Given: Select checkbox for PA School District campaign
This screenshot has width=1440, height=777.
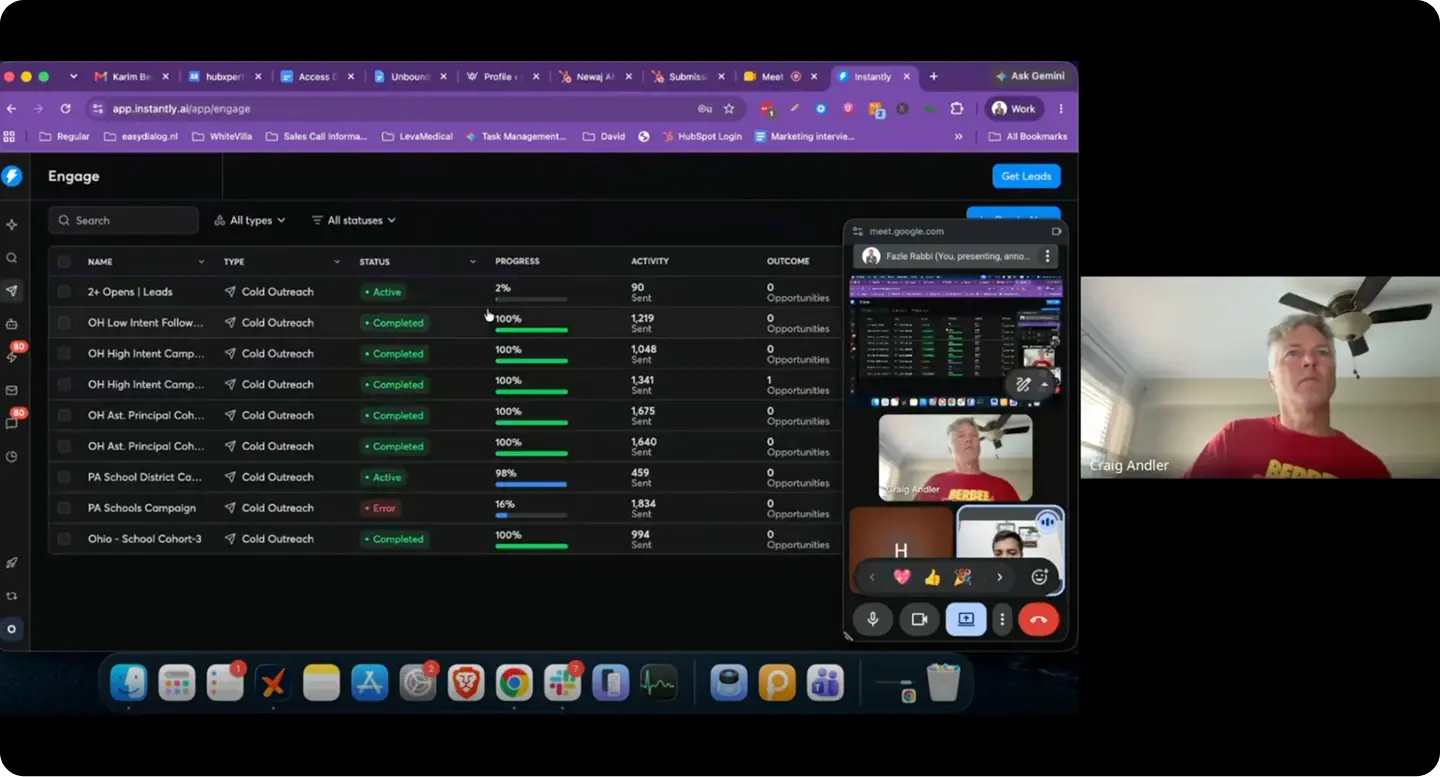Looking at the screenshot, I should (x=64, y=477).
